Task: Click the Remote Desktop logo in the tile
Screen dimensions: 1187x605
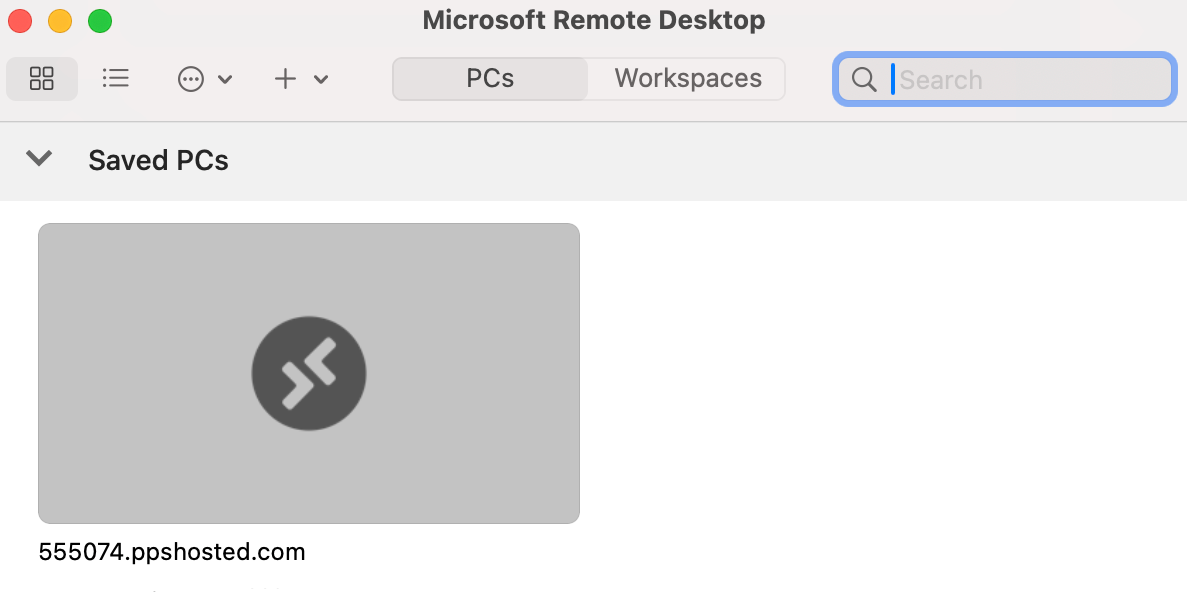Action: pyautogui.click(x=309, y=373)
